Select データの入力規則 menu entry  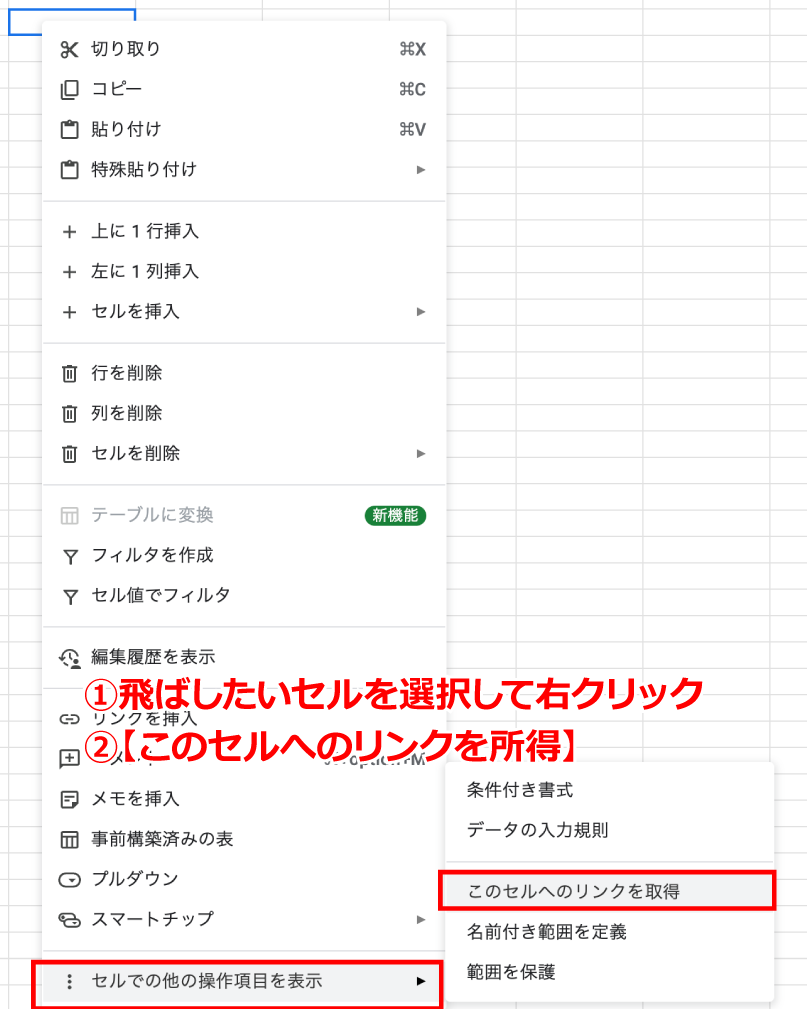(537, 830)
